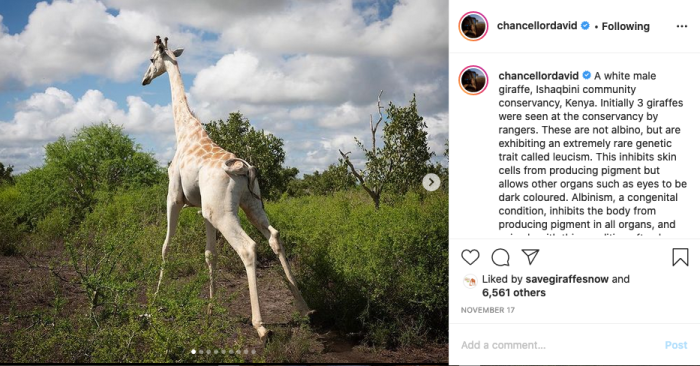Viewport: 700px width, 366px height.
Task: Open the comment speech bubble icon
Action: [x=500, y=257]
